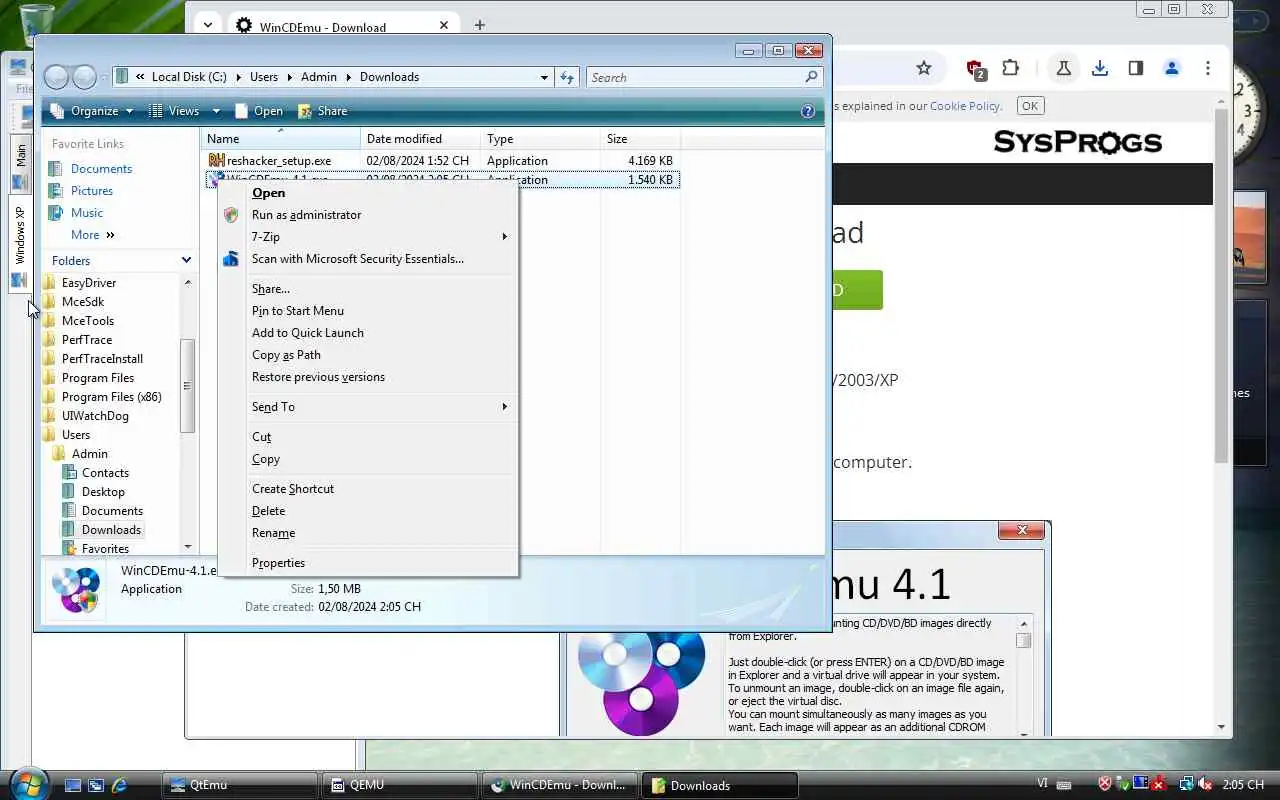1280x800 pixels.
Task: Sort files by Date modified column
Action: pos(420,139)
